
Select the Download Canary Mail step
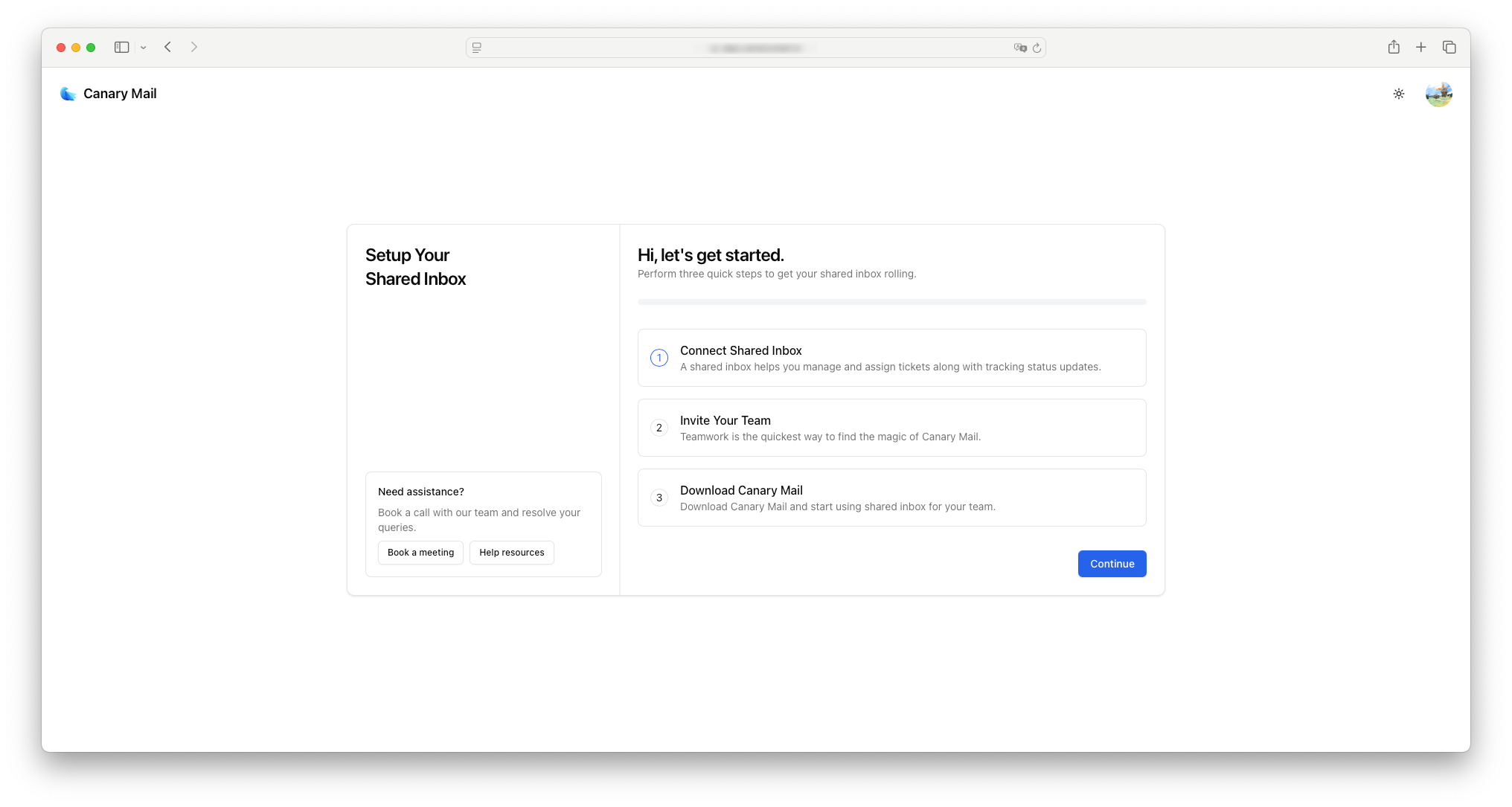coord(891,498)
